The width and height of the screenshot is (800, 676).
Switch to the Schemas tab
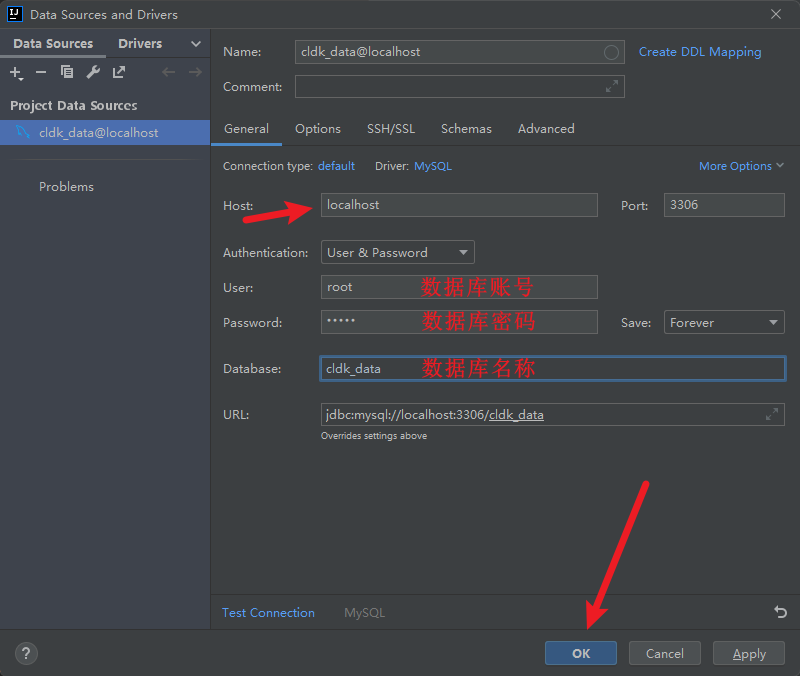point(466,129)
